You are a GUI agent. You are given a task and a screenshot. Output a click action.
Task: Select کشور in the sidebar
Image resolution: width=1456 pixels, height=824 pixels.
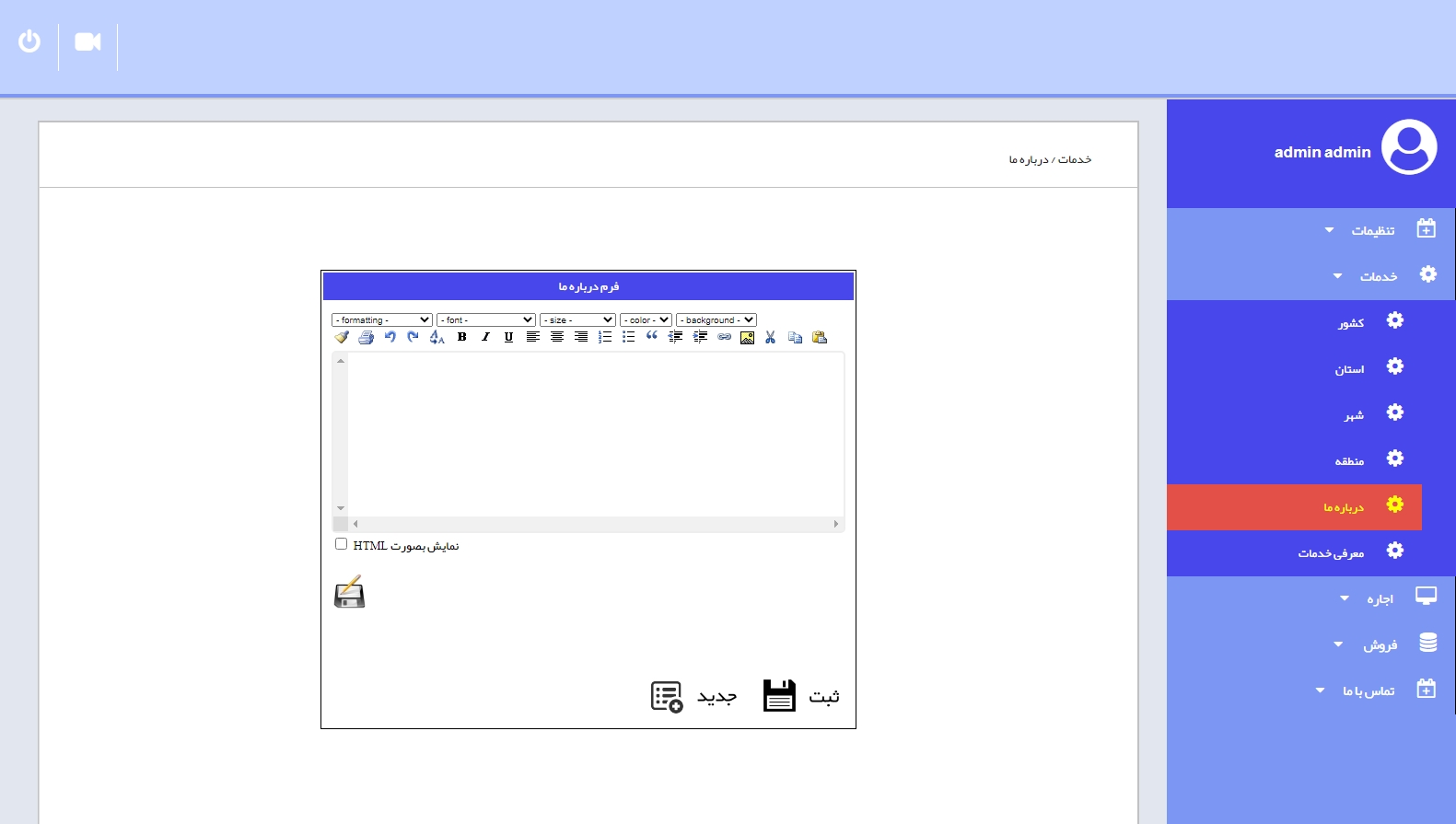pyautogui.click(x=1351, y=323)
